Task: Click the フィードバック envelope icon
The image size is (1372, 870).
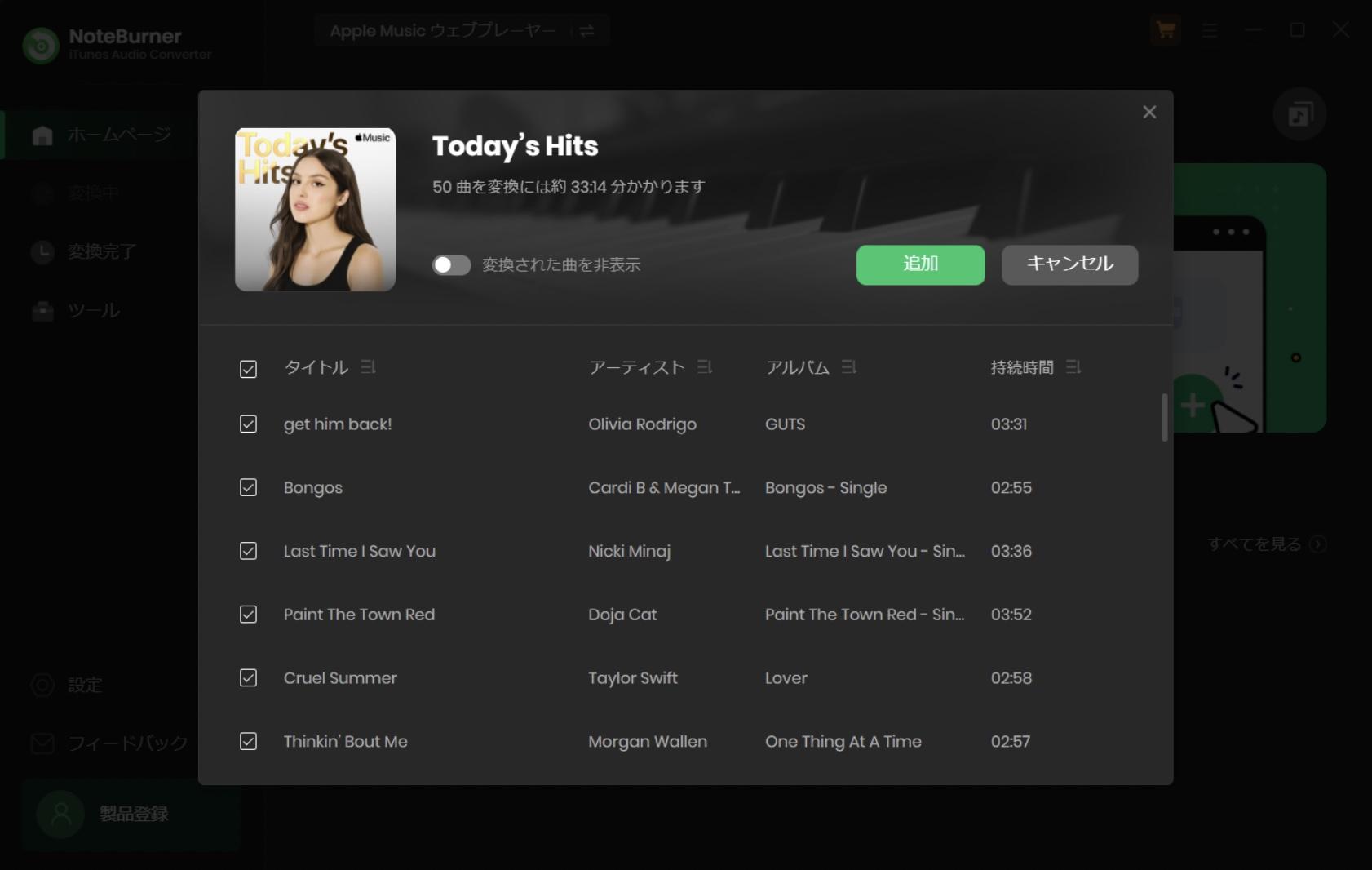Action: (42, 743)
